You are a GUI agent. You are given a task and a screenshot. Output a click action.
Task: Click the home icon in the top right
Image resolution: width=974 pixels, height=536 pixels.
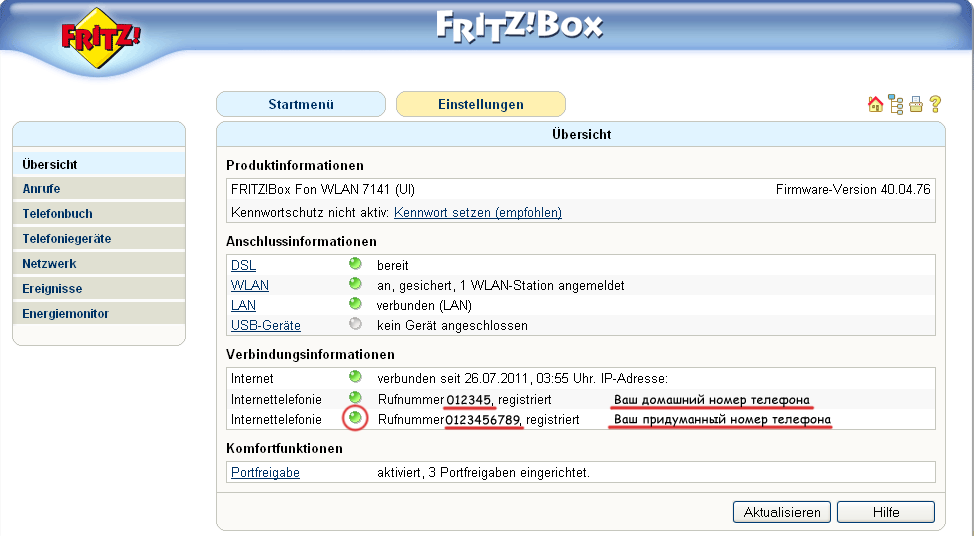pyautogui.click(x=875, y=104)
